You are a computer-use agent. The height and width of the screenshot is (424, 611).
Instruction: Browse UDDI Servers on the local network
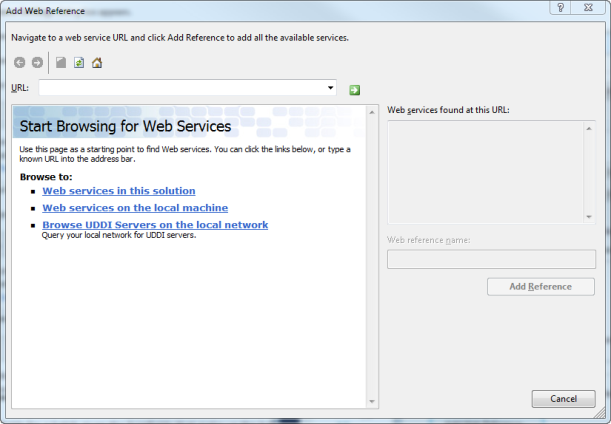point(155,225)
